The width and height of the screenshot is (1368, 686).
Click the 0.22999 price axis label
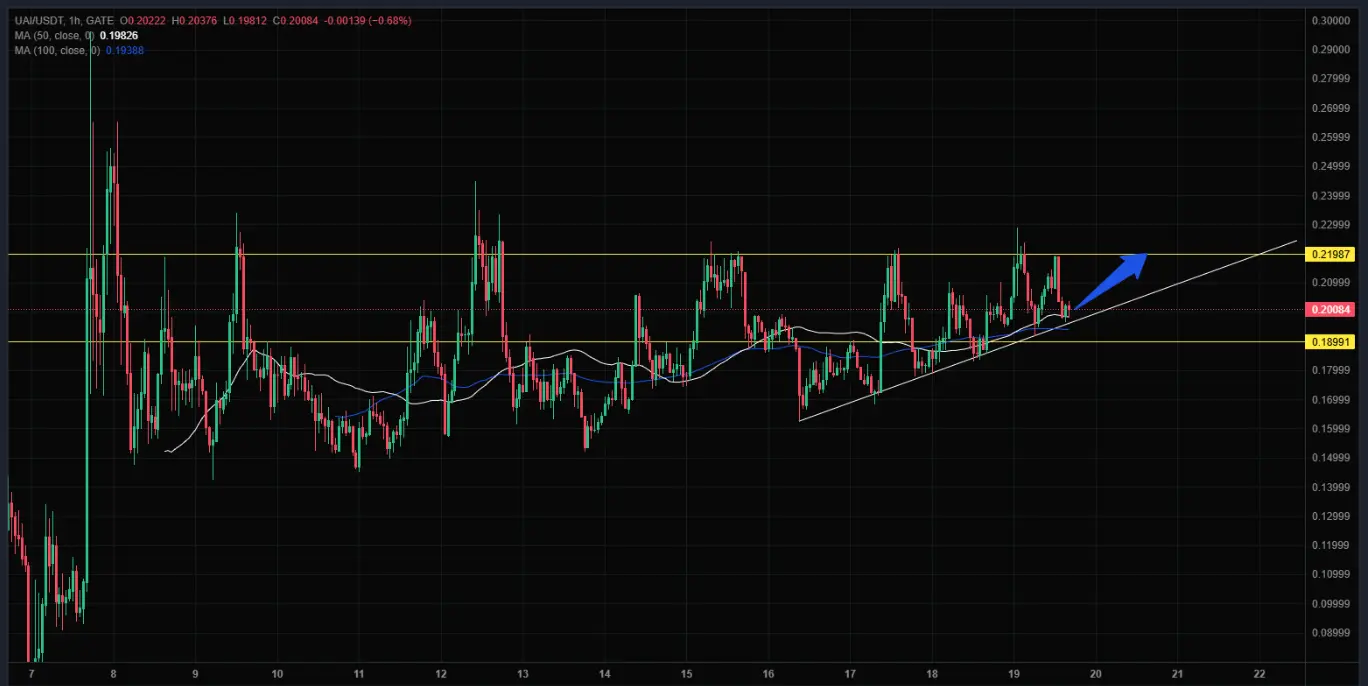pos(1329,225)
